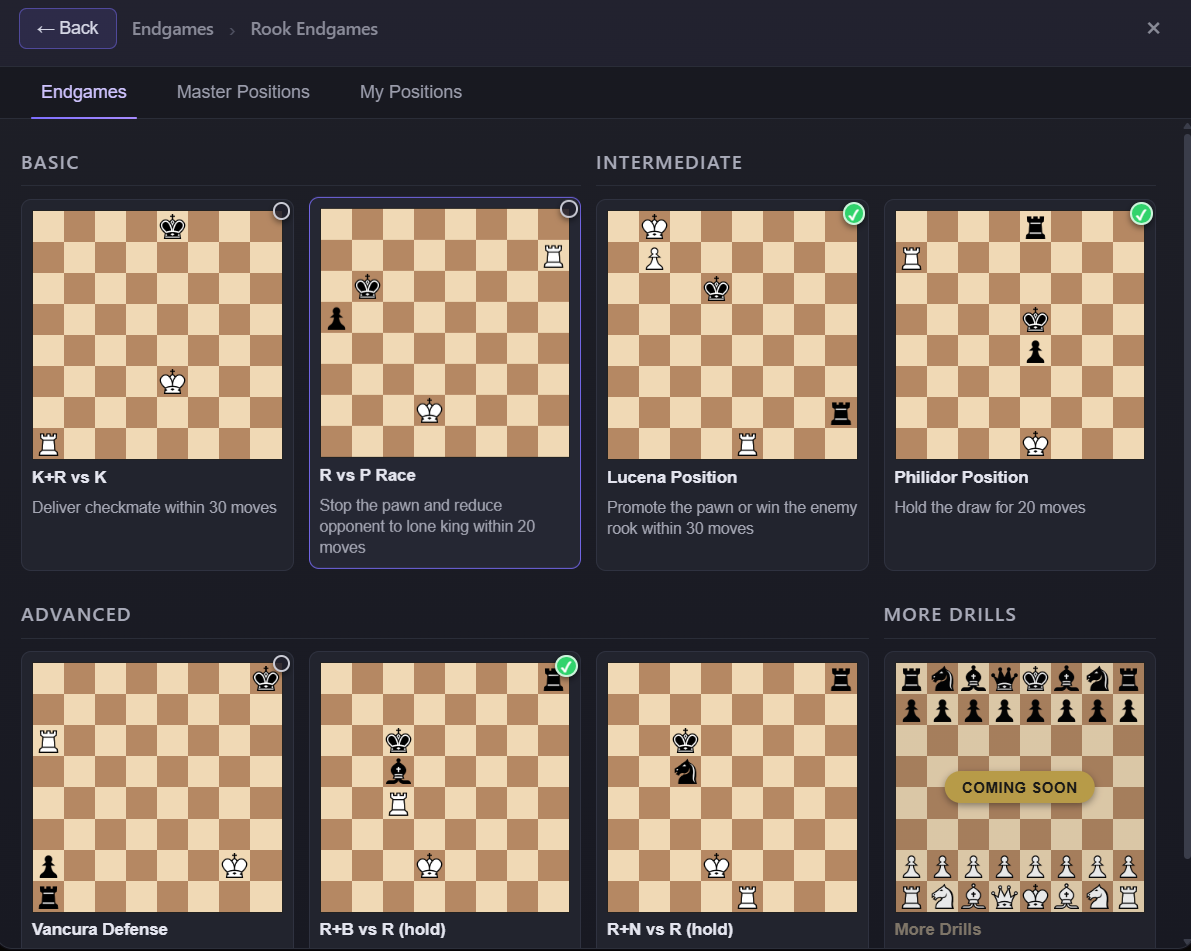Image resolution: width=1191 pixels, height=951 pixels.
Task: Select the Rook Endgames breadcrumb
Action: tap(314, 29)
